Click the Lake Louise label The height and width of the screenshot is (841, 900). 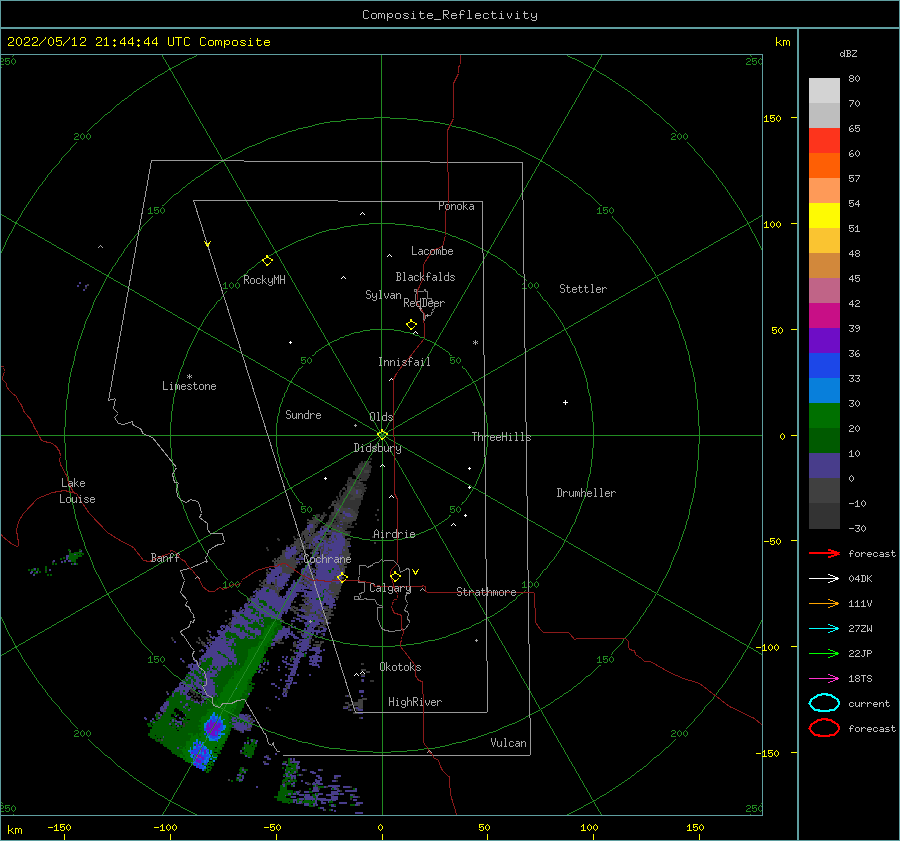77,491
